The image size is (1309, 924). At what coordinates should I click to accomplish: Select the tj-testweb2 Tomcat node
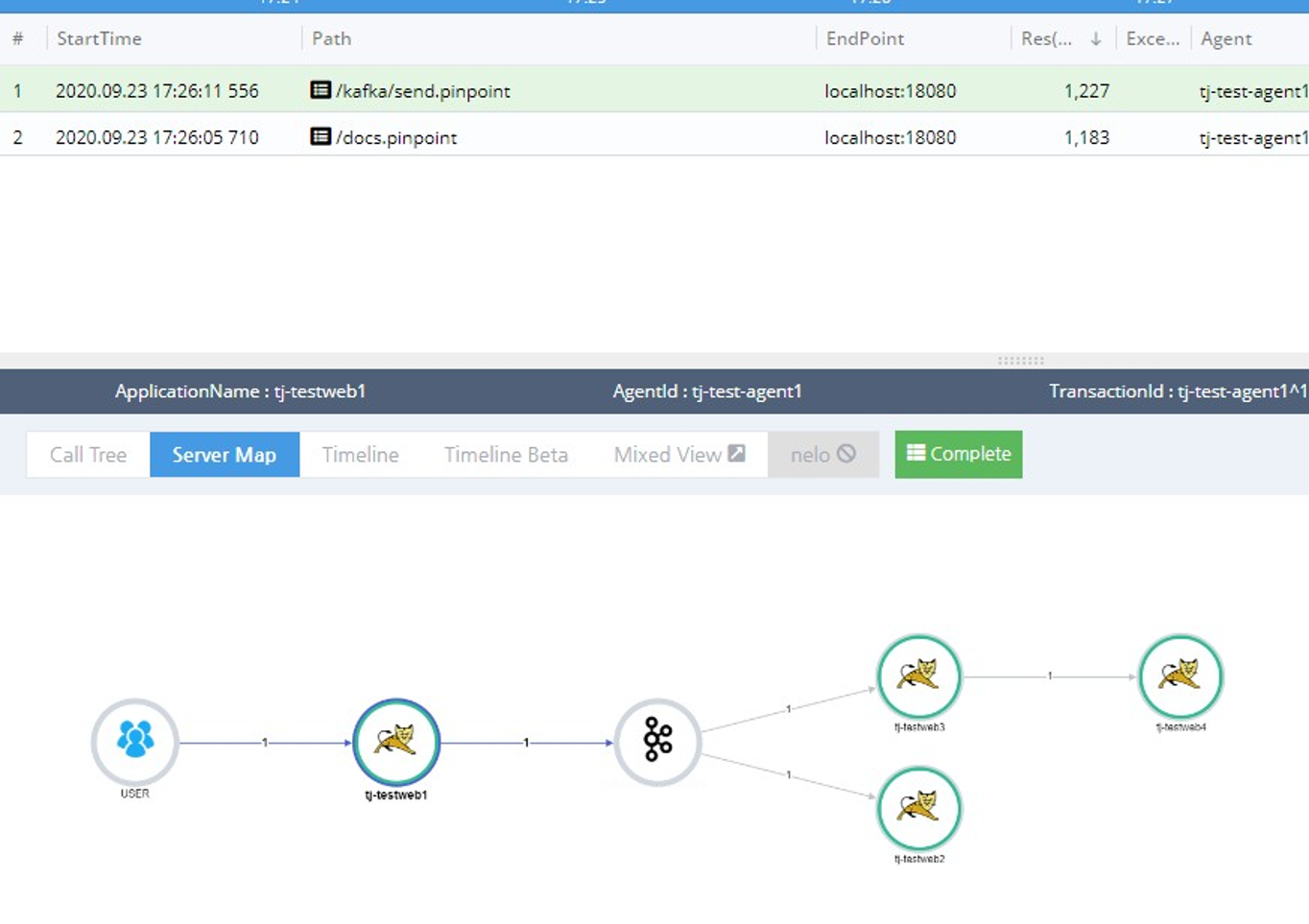(x=919, y=809)
